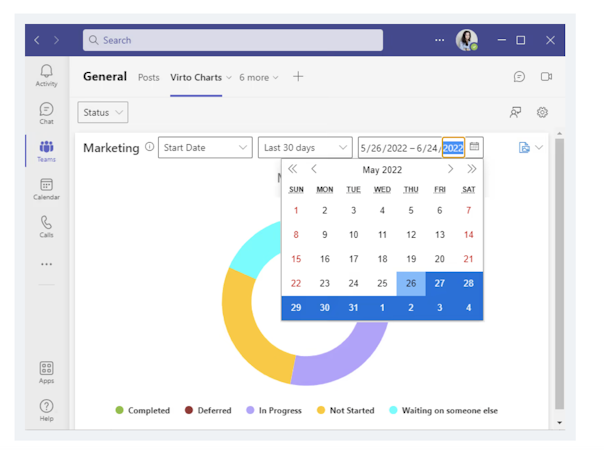
Task: Select the Teams icon in sidebar
Action: [46, 151]
